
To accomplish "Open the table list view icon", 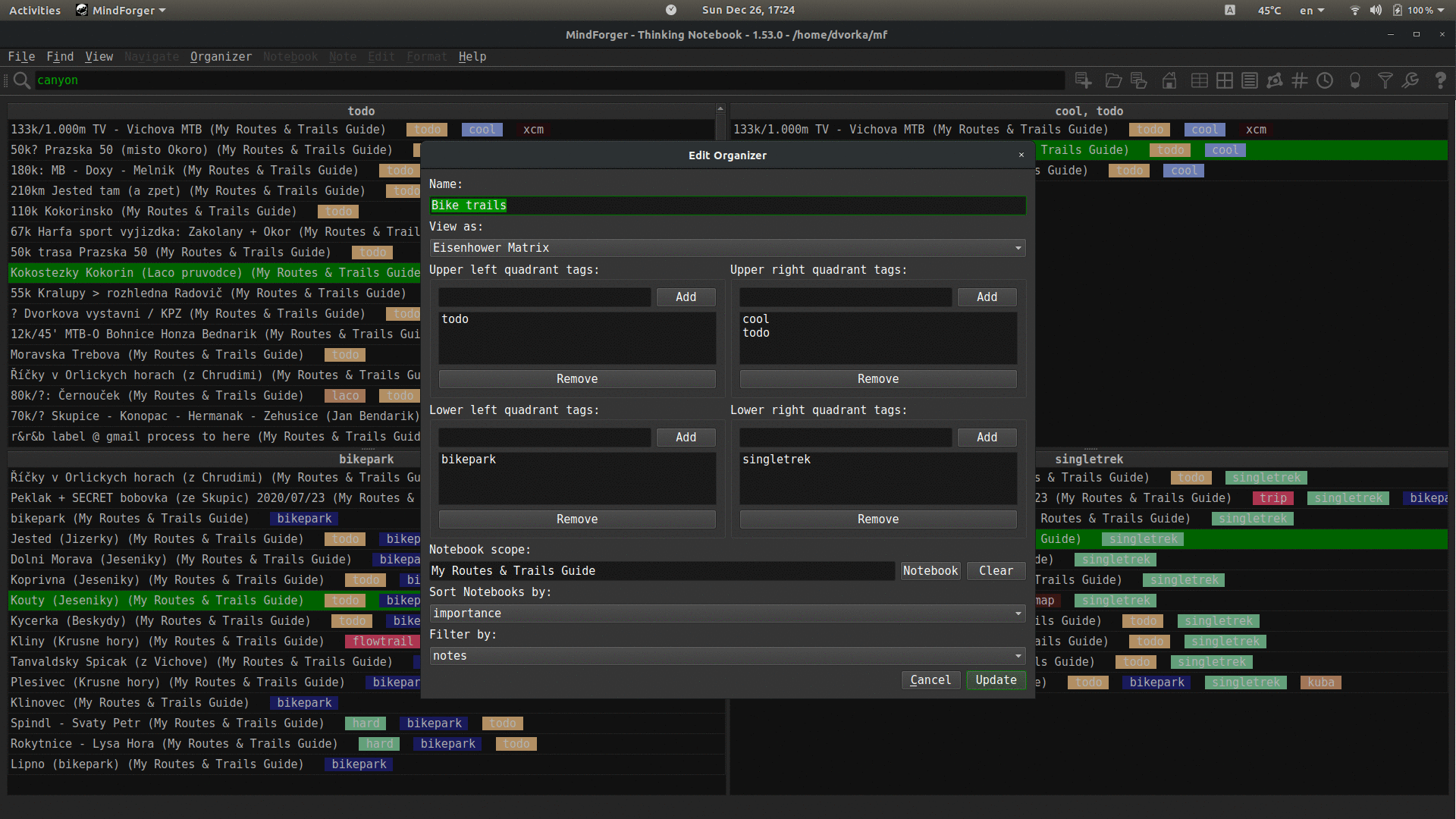I will 1200,80.
